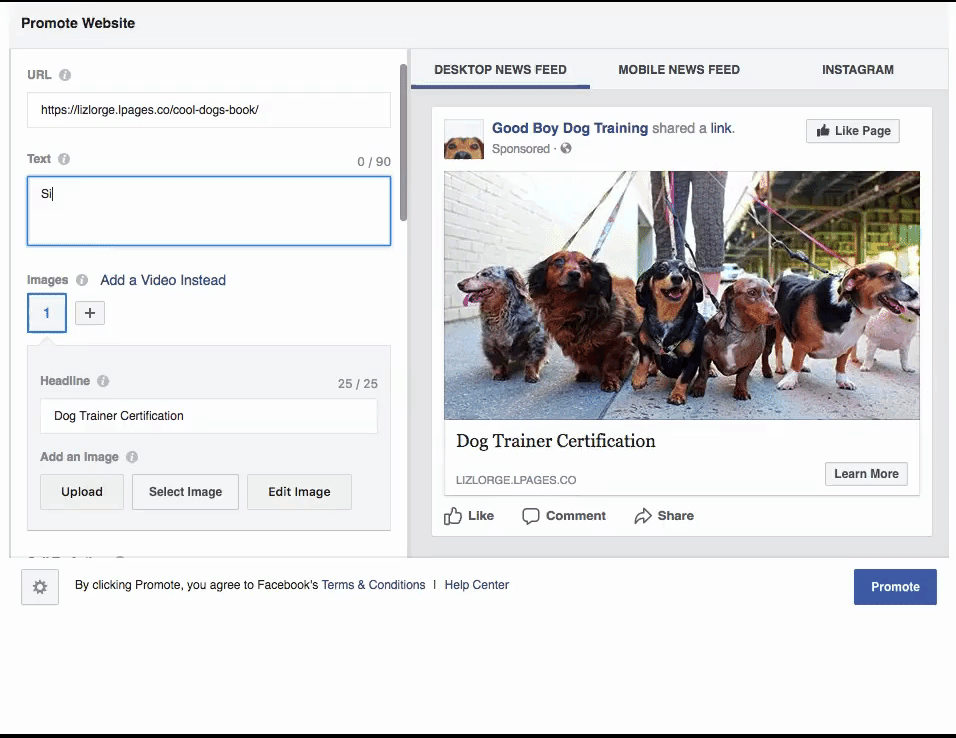Click Learn More button in ad preview
956x738 pixels.
(866, 474)
